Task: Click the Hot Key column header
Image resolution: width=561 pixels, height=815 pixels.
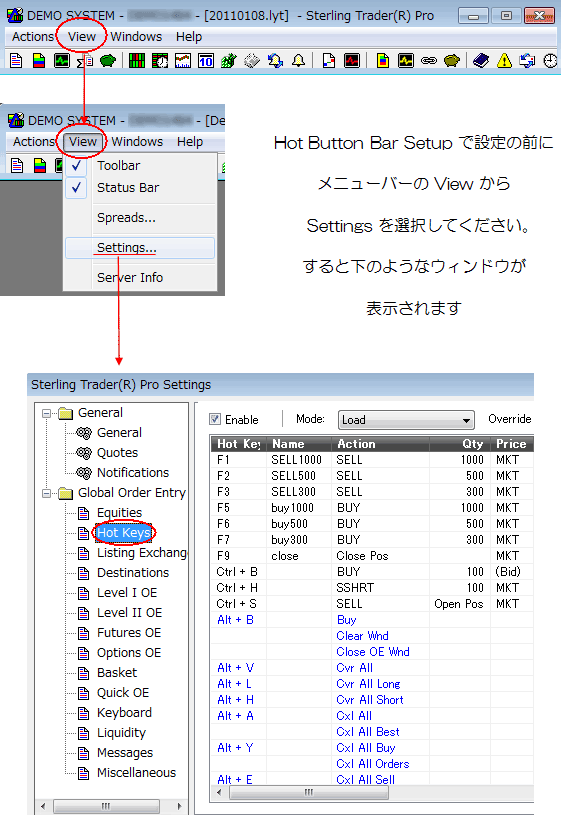Action: 239,444
